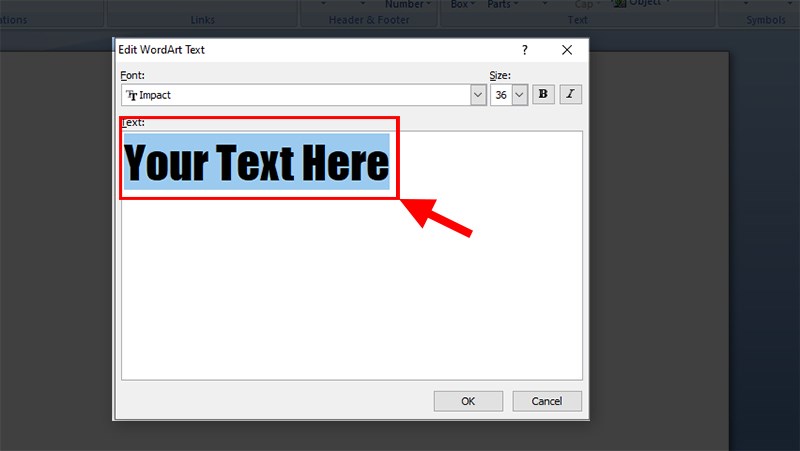The height and width of the screenshot is (451, 800).
Task: Close the Edit WordArt Text dialog
Action: [567, 50]
